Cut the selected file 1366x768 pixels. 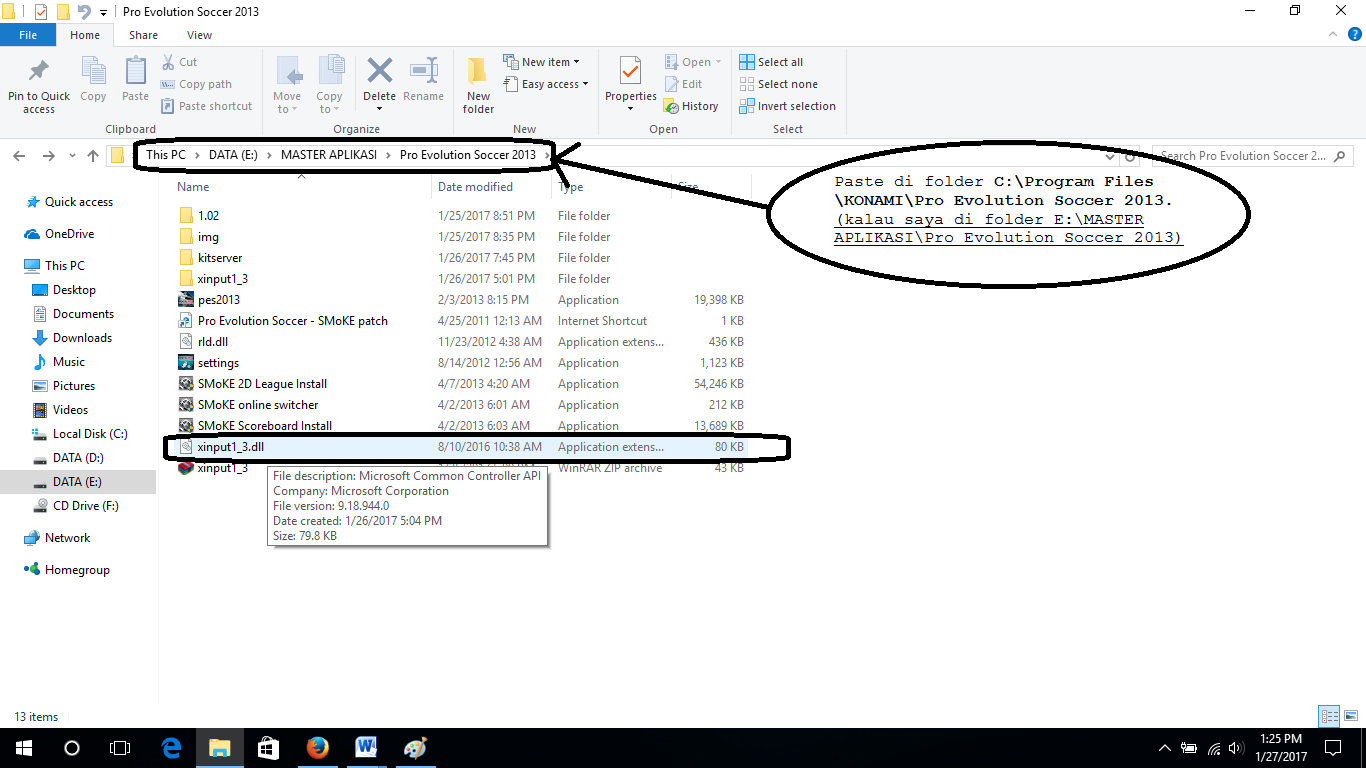178,62
